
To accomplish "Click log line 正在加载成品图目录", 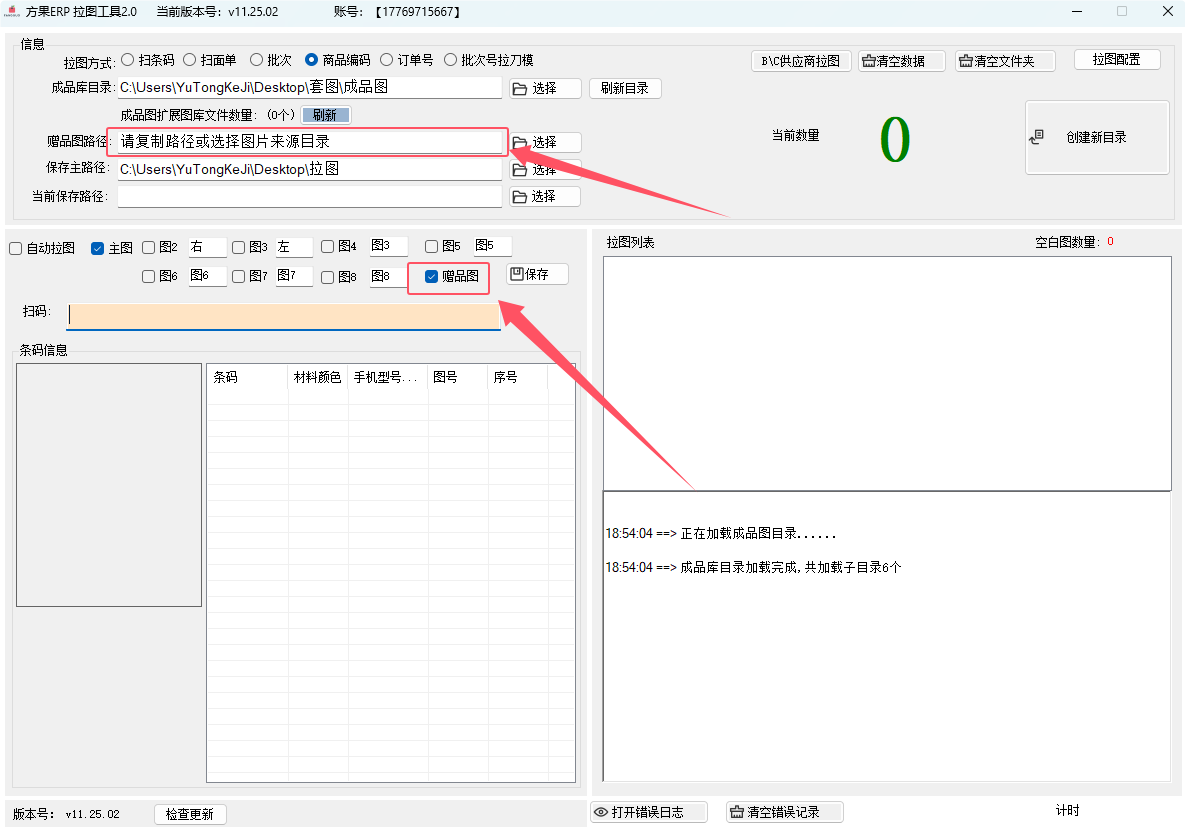I will 721,534.
